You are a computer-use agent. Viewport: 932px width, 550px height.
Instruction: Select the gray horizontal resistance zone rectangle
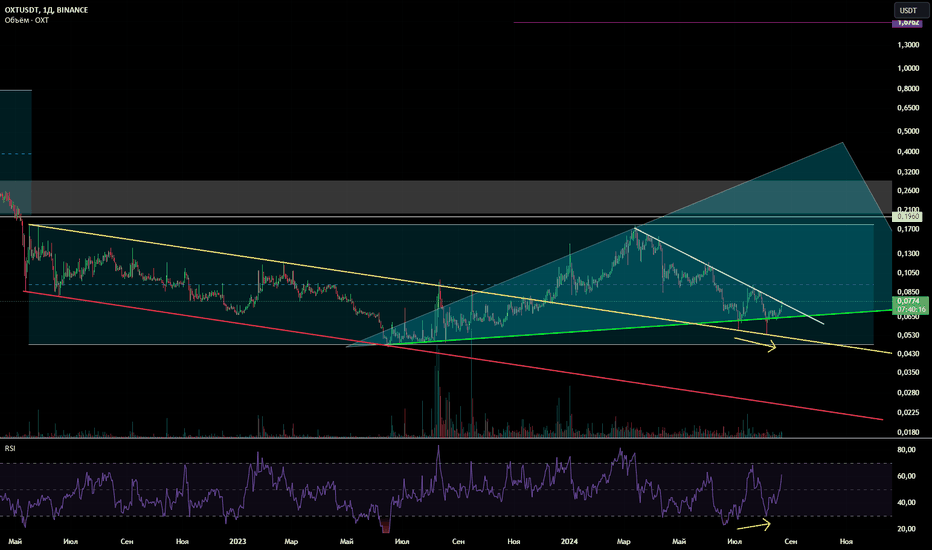pos(446,197)
